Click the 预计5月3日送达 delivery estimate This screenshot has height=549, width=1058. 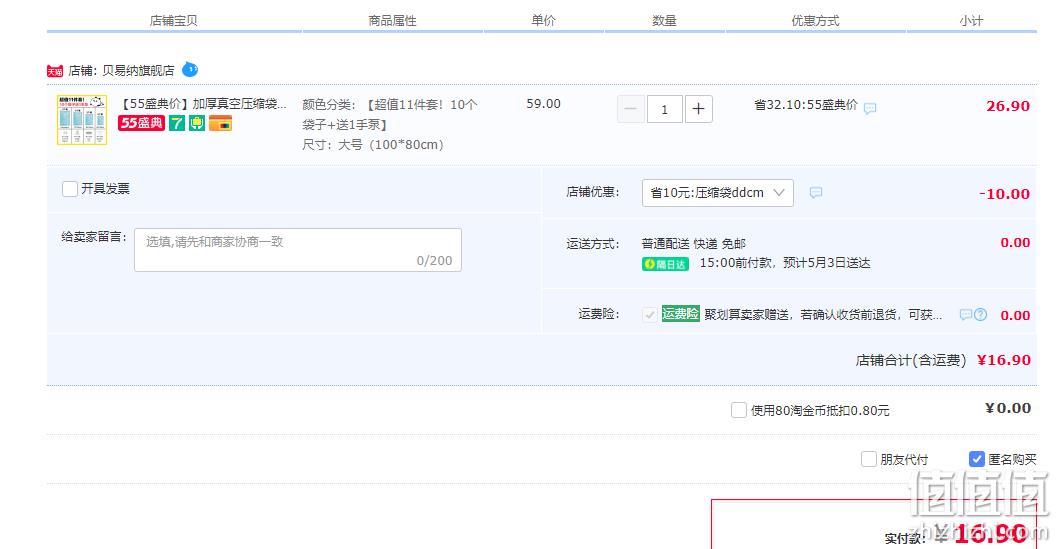pos(827,263)
